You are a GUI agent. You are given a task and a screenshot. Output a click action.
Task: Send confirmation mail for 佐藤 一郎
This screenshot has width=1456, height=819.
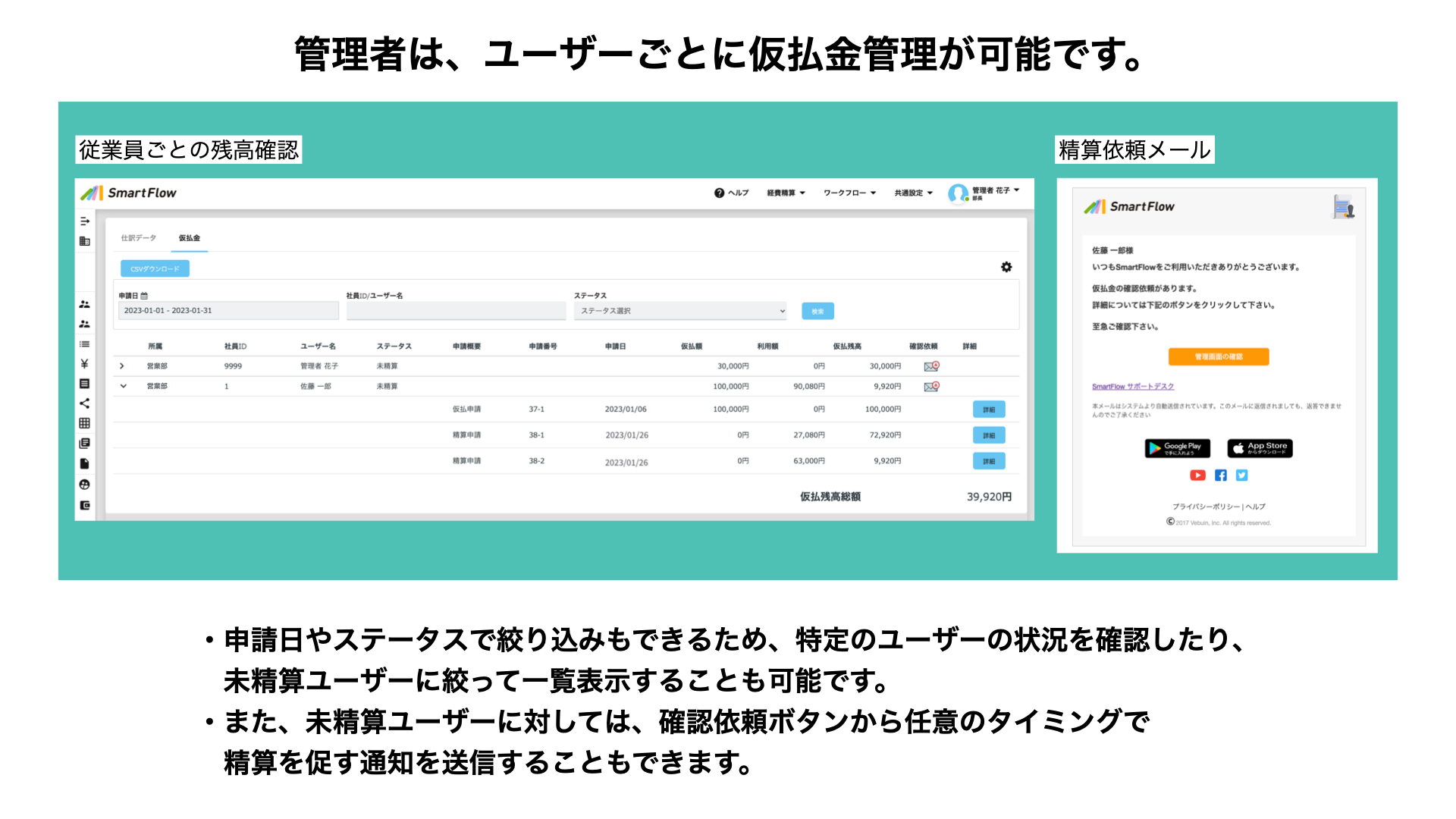931,387
